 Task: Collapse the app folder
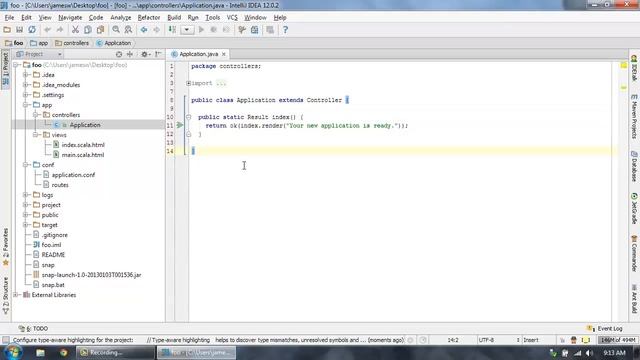(25, 105)
